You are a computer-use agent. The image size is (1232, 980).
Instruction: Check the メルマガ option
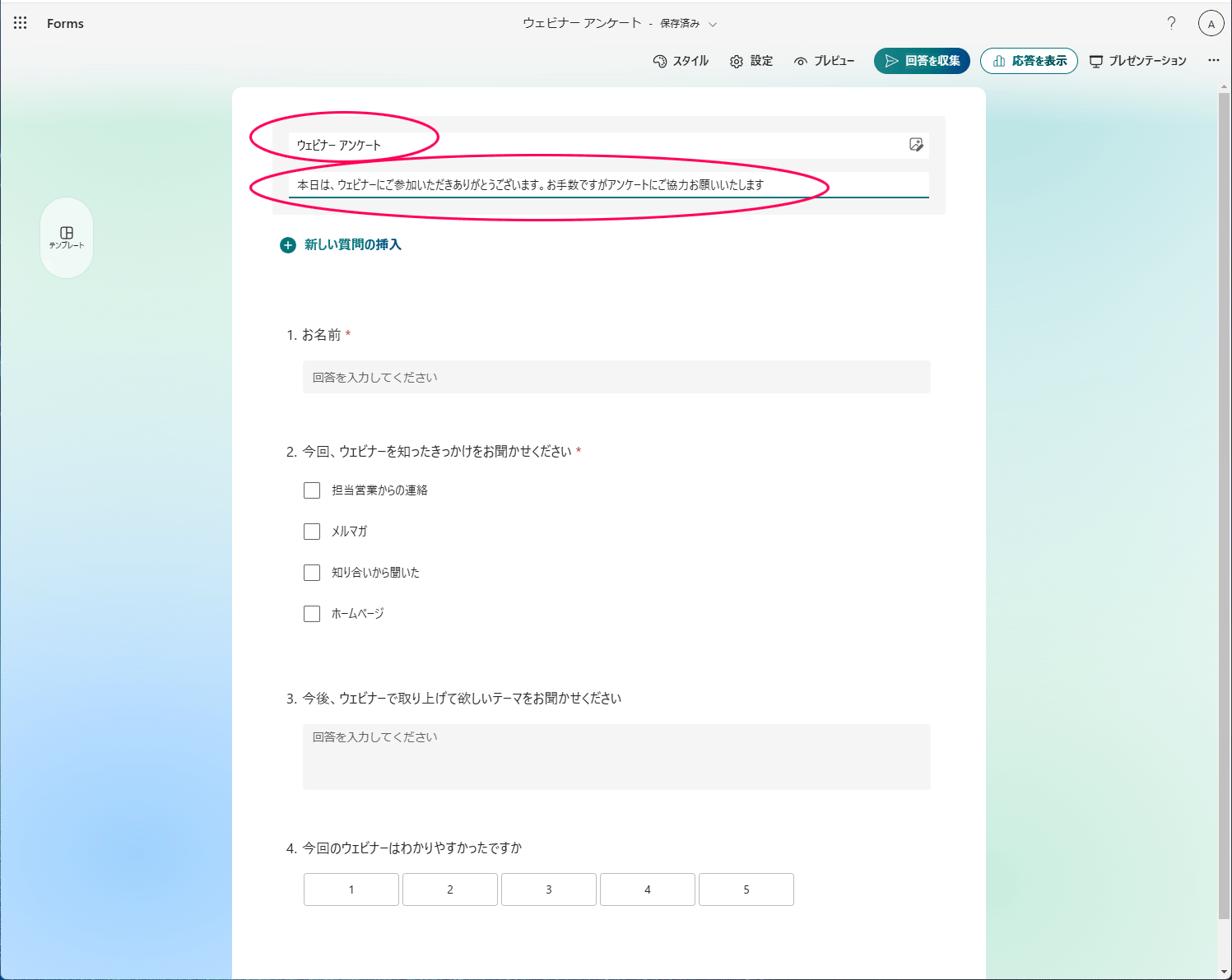[312, 531]
